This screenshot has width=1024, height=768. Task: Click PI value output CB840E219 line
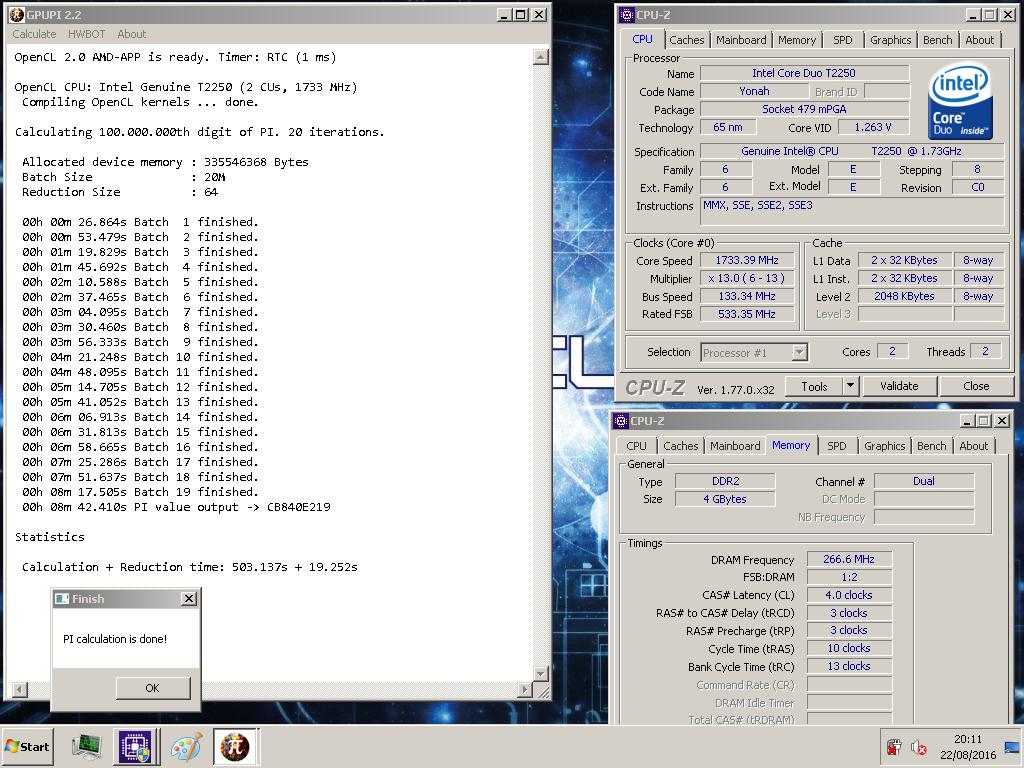coord(176,507)
